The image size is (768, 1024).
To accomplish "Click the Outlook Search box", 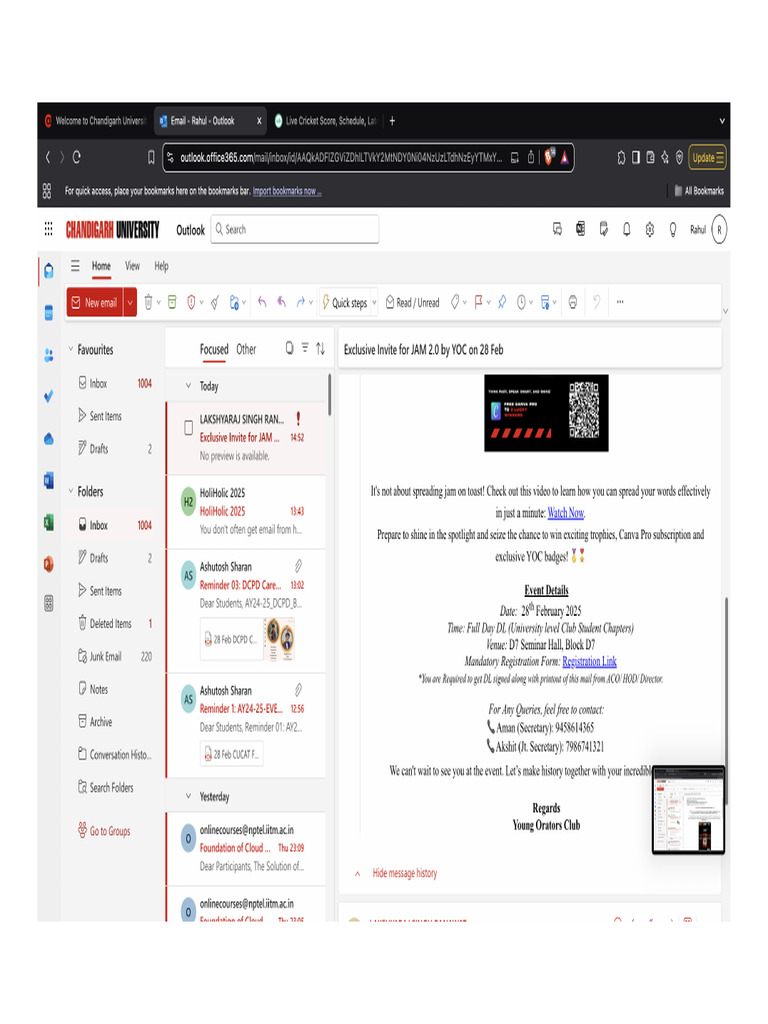I will pos(295,229).
